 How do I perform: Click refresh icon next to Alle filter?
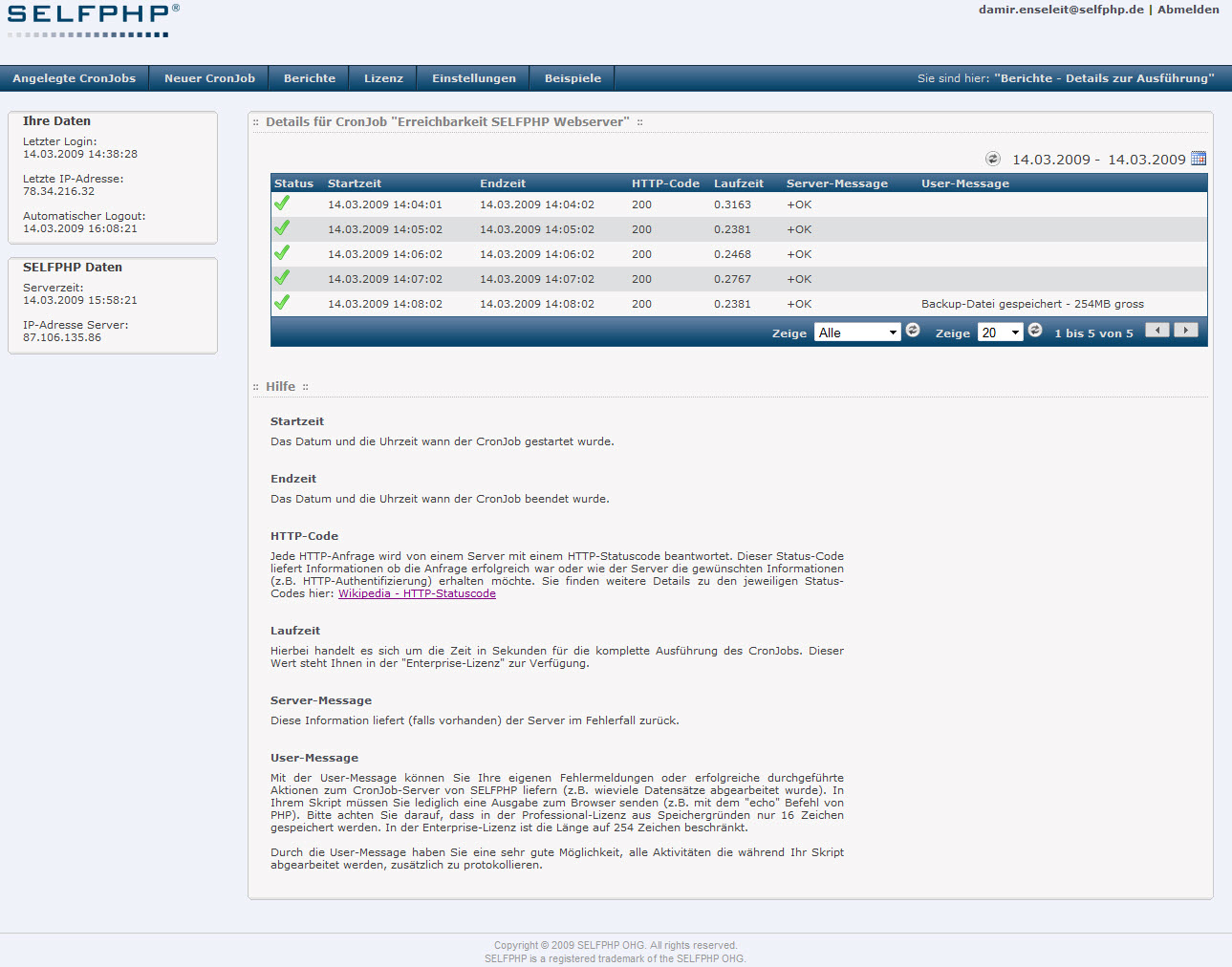913,331
